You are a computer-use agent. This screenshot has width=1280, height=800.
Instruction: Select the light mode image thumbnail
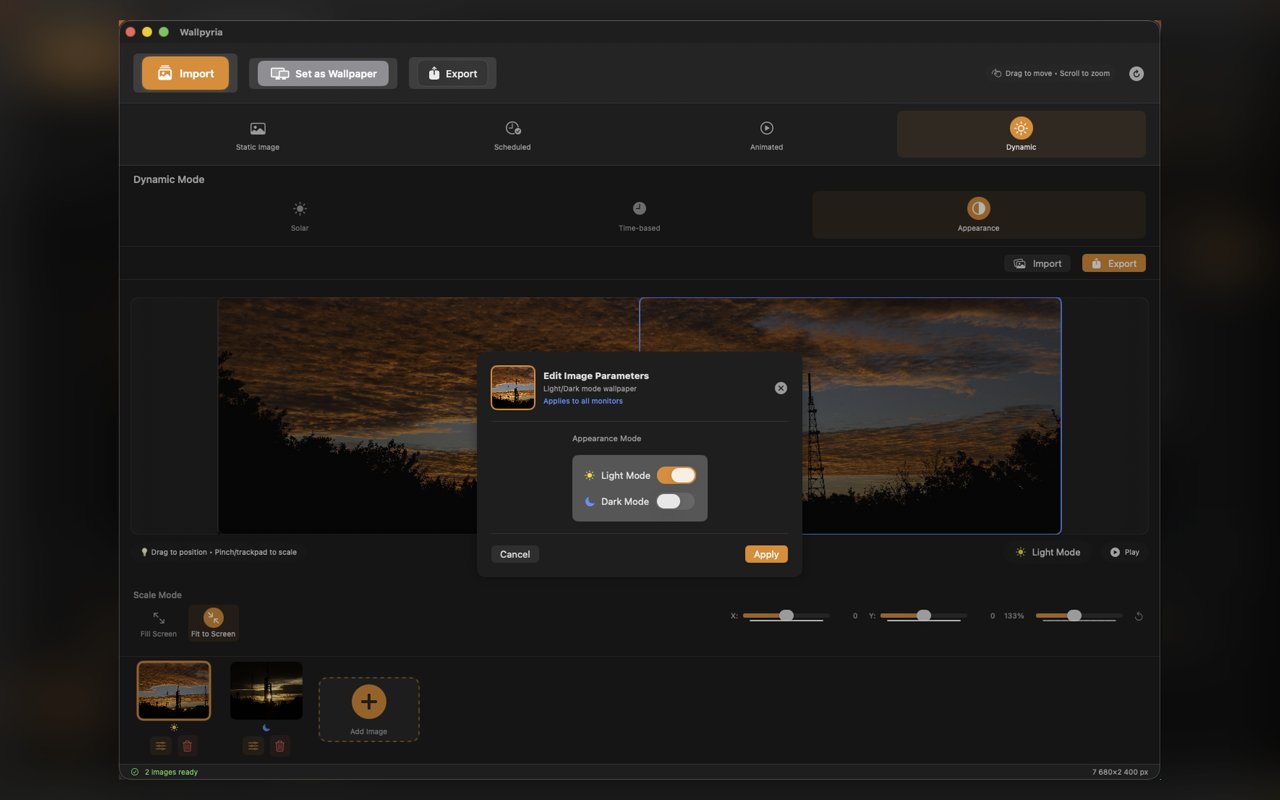(174, 690)
